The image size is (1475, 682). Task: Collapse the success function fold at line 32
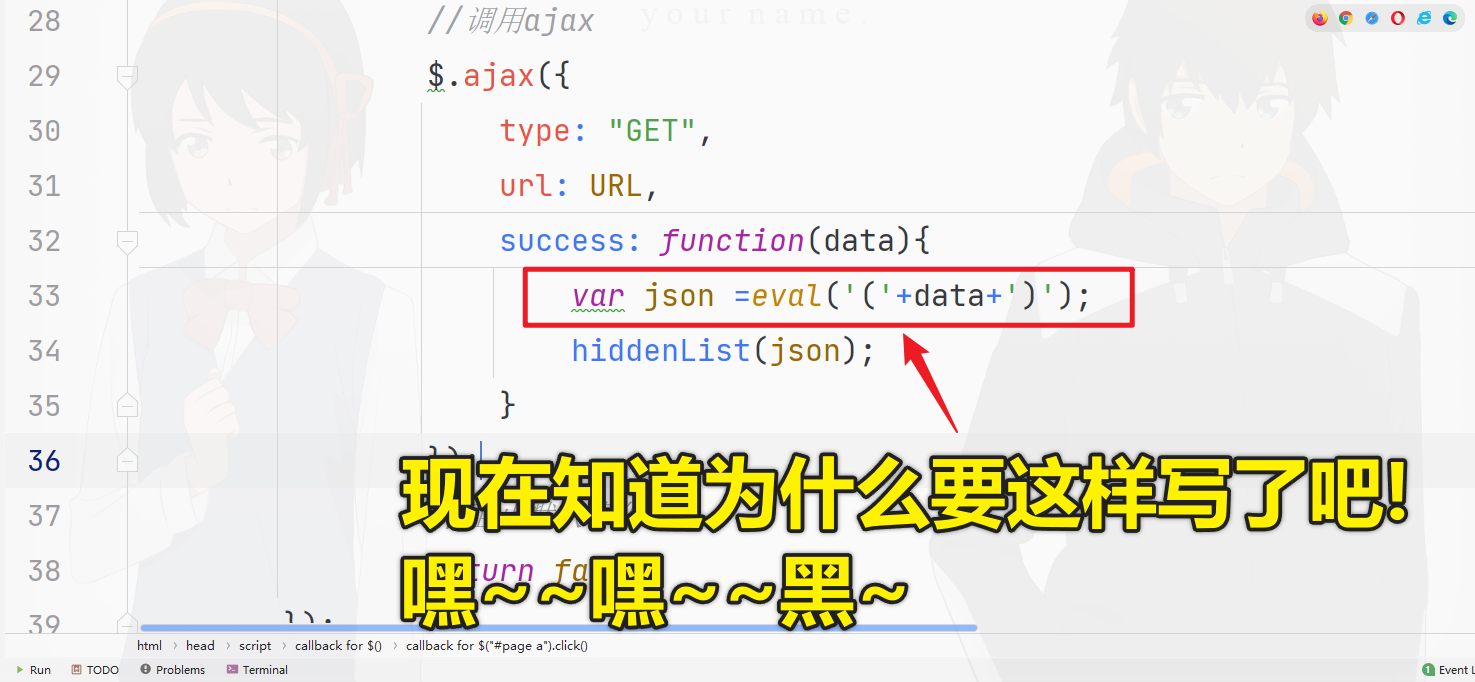[x=127, y=241]
